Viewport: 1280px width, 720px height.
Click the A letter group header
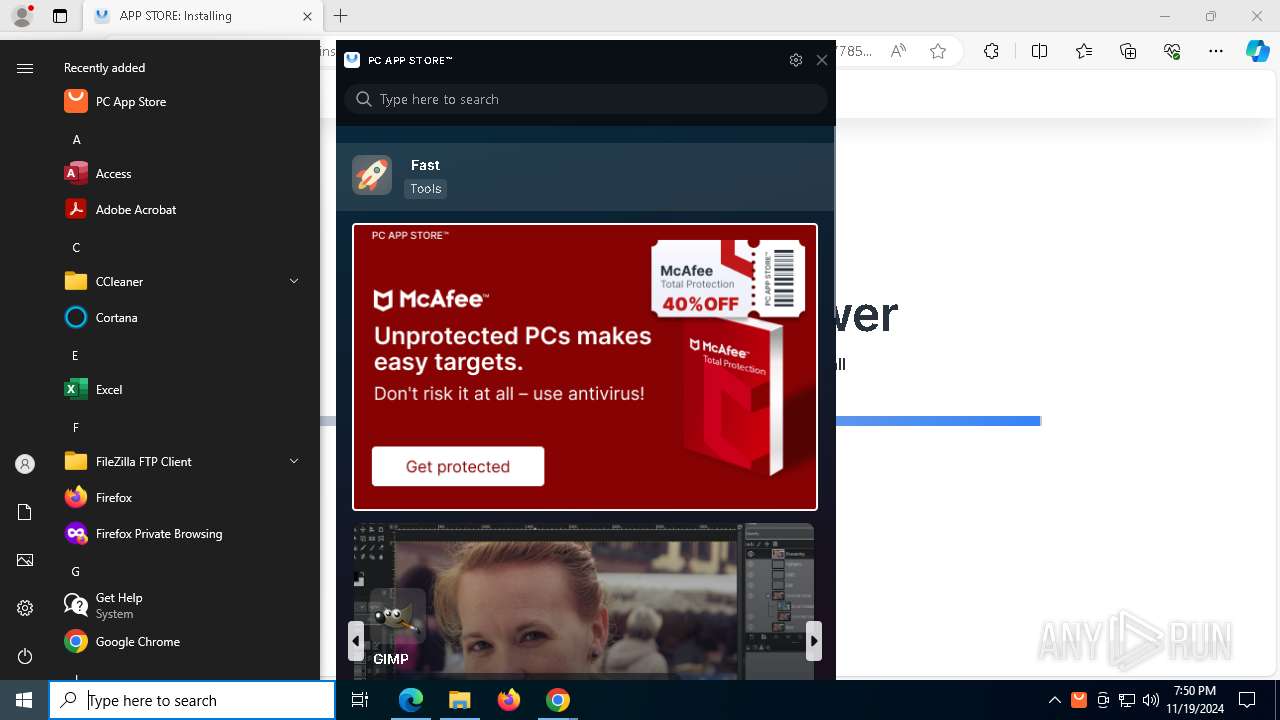76,139
